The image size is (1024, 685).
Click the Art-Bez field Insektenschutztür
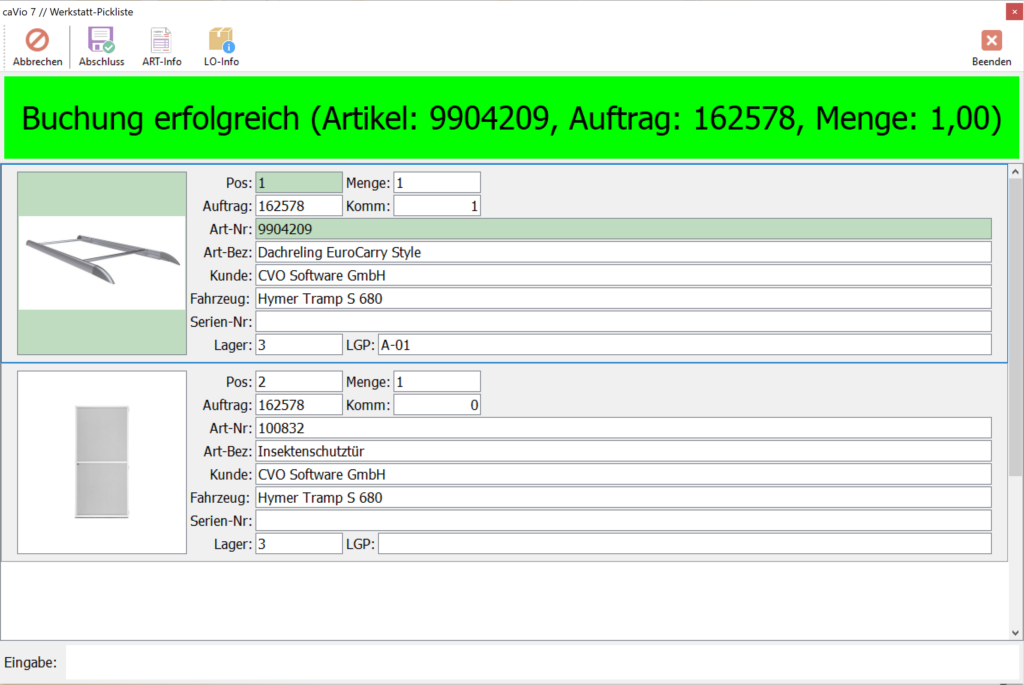point(623,452)
